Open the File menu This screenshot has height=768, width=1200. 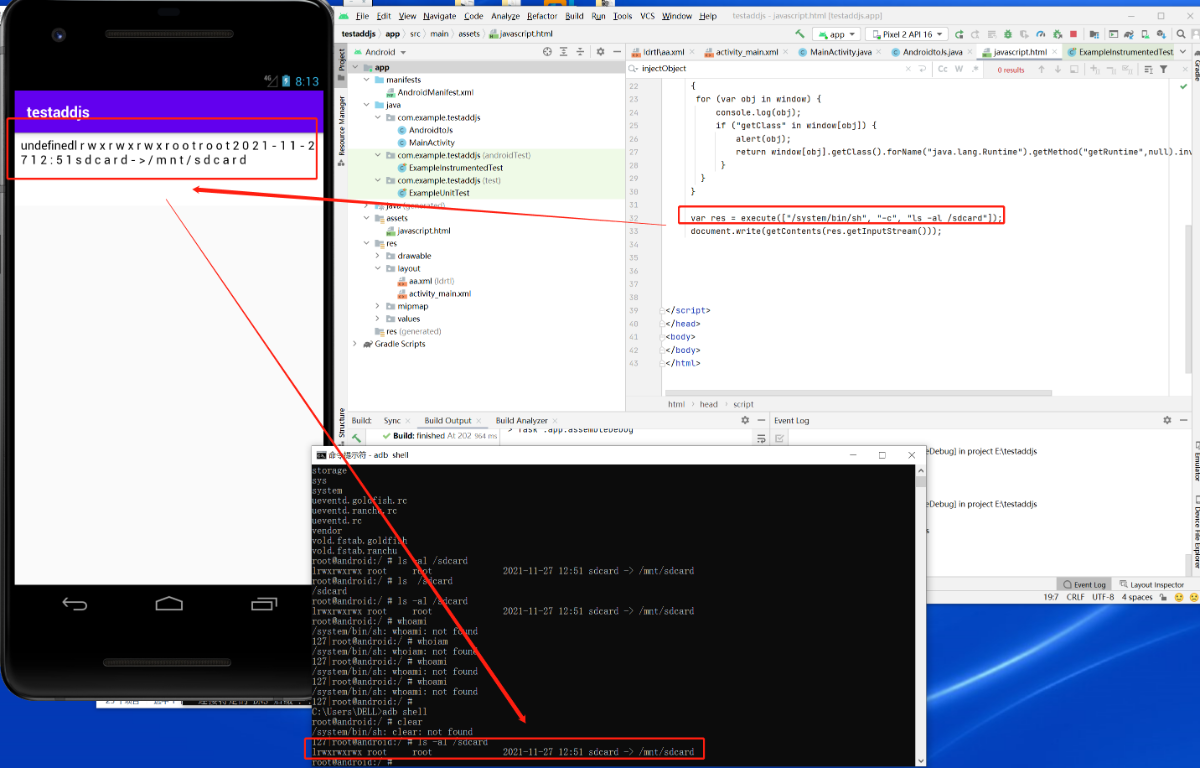362,16
